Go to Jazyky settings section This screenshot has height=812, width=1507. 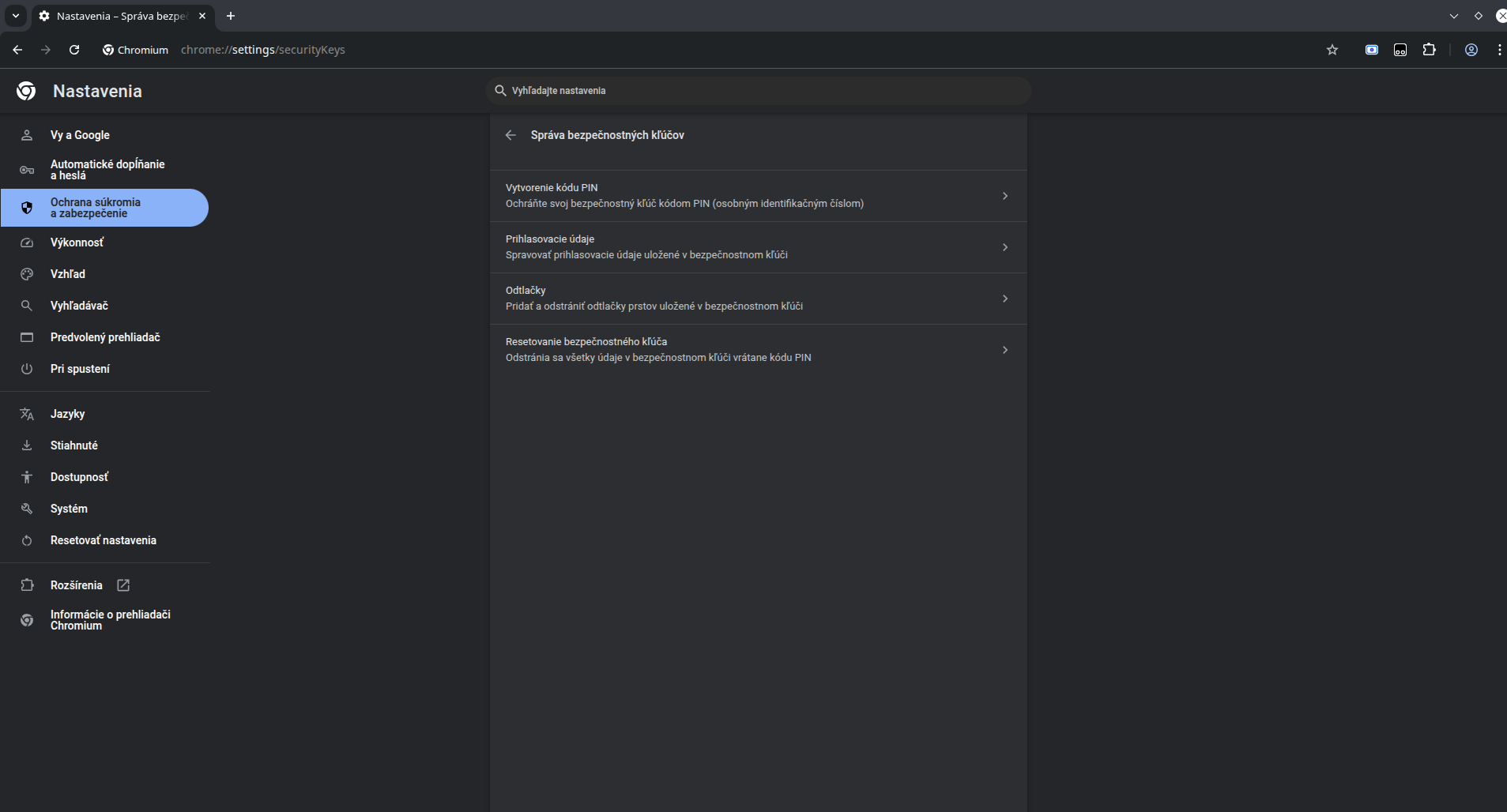(68, 414)
